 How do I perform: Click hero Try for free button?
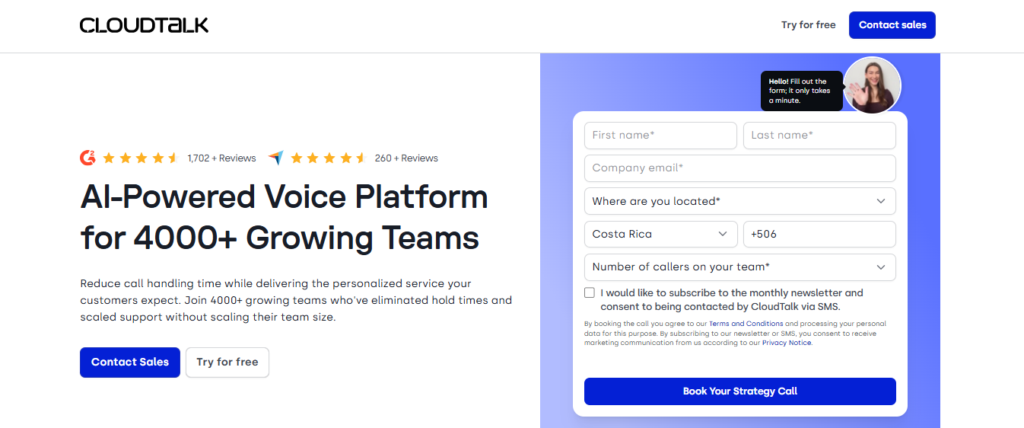(227, 362)
